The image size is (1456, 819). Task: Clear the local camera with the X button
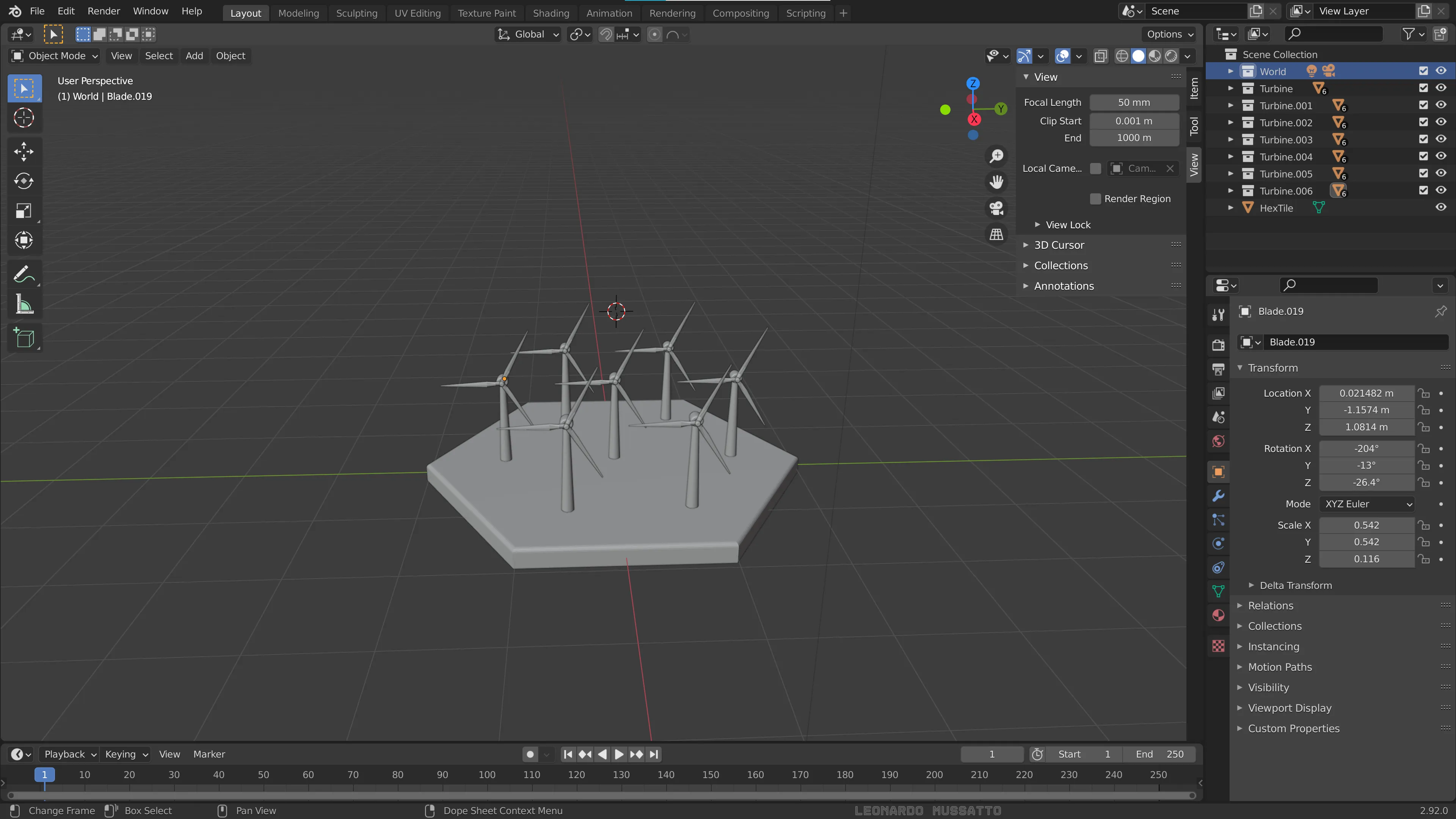click(1170, 168)
